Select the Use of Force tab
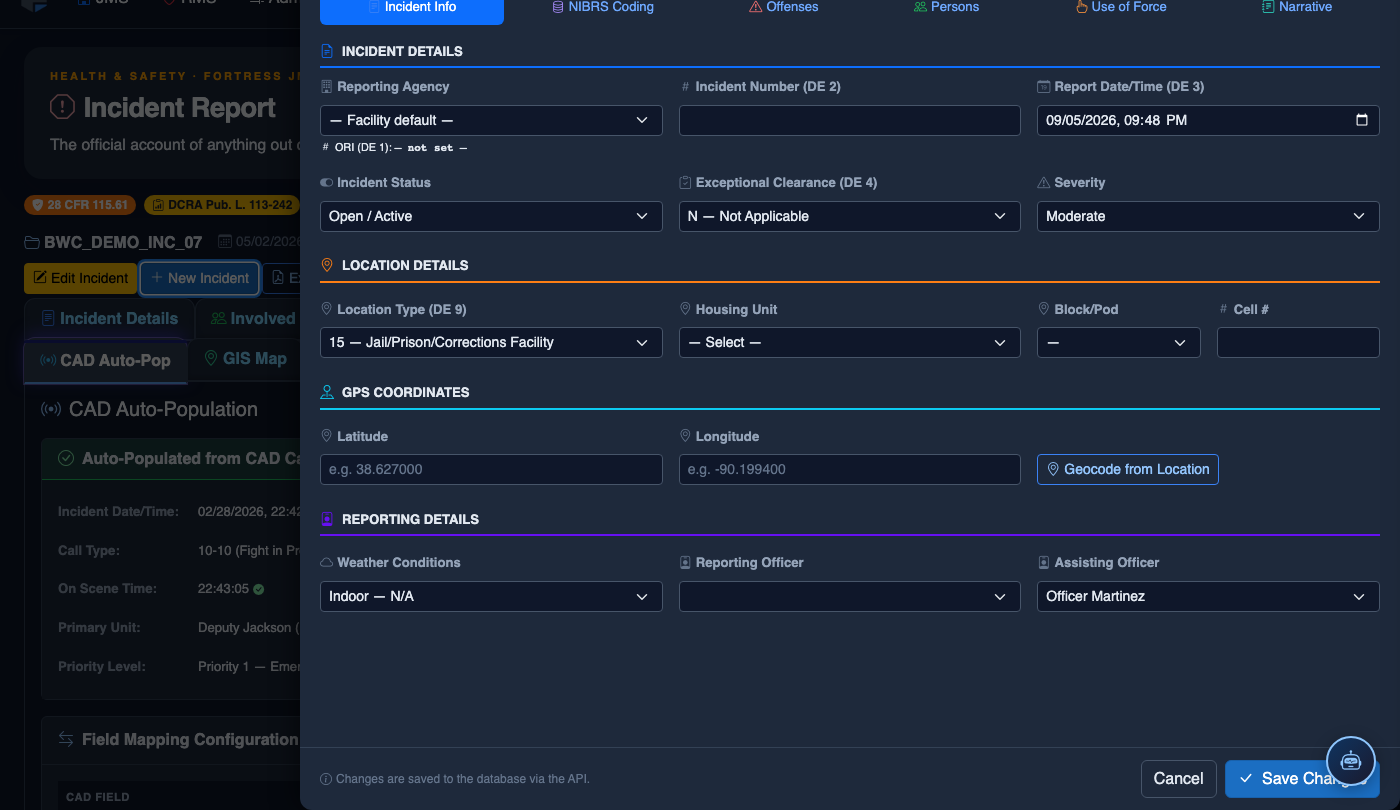Screen dimensions: 1400x810 pyautogui.click(x=1120, y=7)
